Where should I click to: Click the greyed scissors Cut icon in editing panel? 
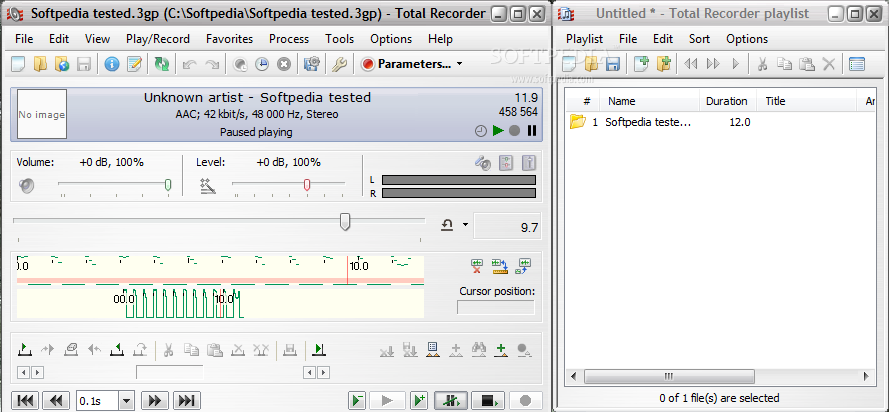[x=168, y=350]
